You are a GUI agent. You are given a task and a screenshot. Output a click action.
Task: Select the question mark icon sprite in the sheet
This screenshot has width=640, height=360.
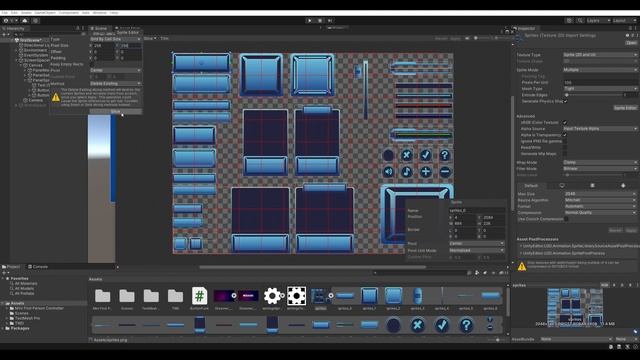coord(444,155)
